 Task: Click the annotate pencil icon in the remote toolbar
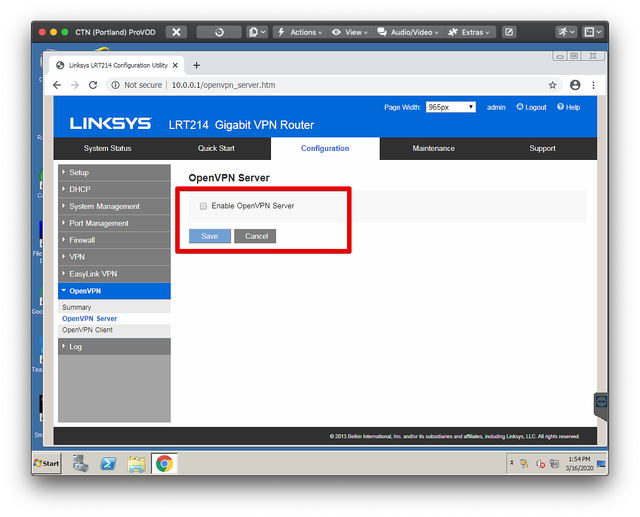(509, 32)
